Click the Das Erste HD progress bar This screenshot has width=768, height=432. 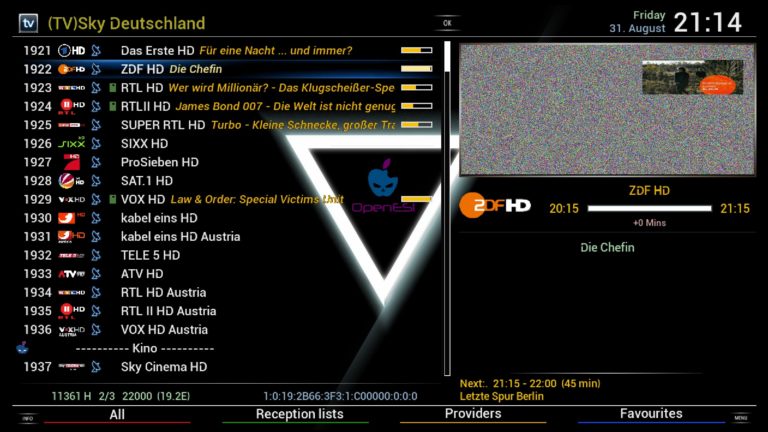(416, 50)
